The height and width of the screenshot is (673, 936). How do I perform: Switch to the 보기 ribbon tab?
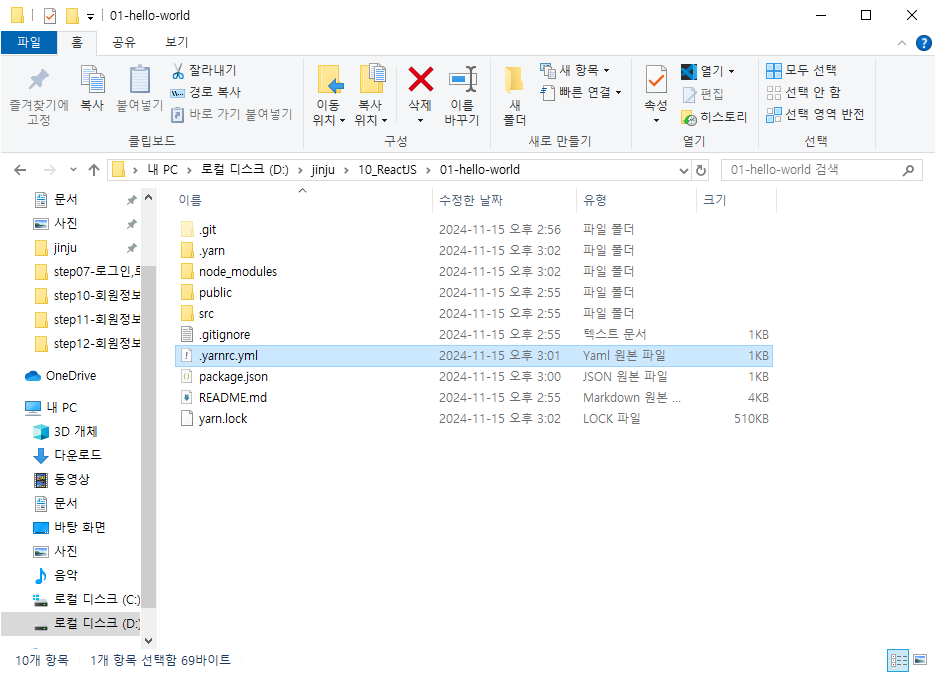tap(177, 42)
